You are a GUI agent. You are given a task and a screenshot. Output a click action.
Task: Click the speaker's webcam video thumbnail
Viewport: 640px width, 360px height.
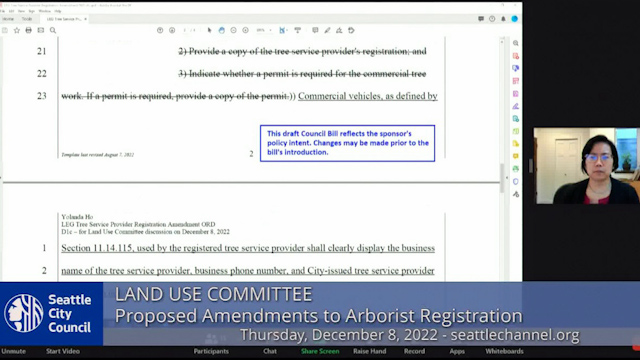click(587, 166)
